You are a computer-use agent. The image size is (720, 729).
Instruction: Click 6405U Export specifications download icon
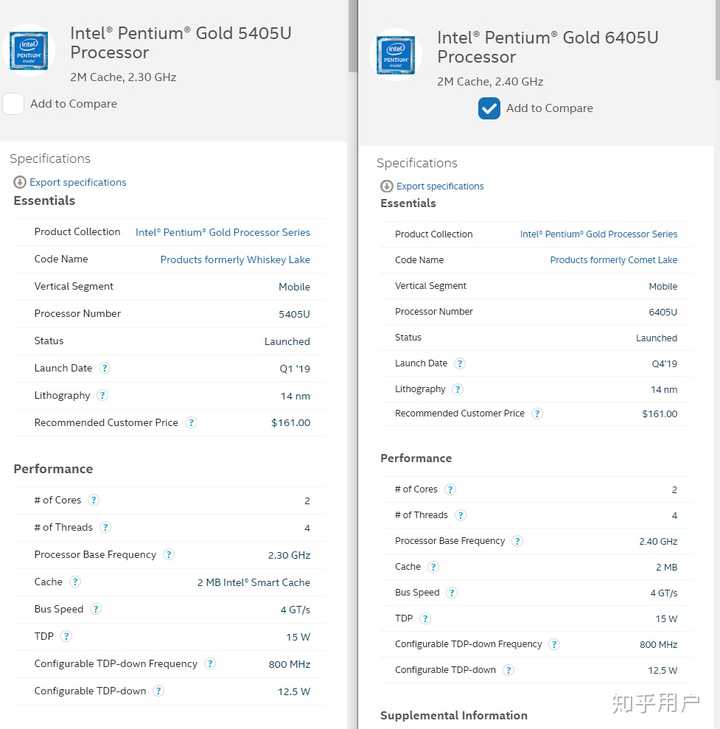(x=387, y=186)
